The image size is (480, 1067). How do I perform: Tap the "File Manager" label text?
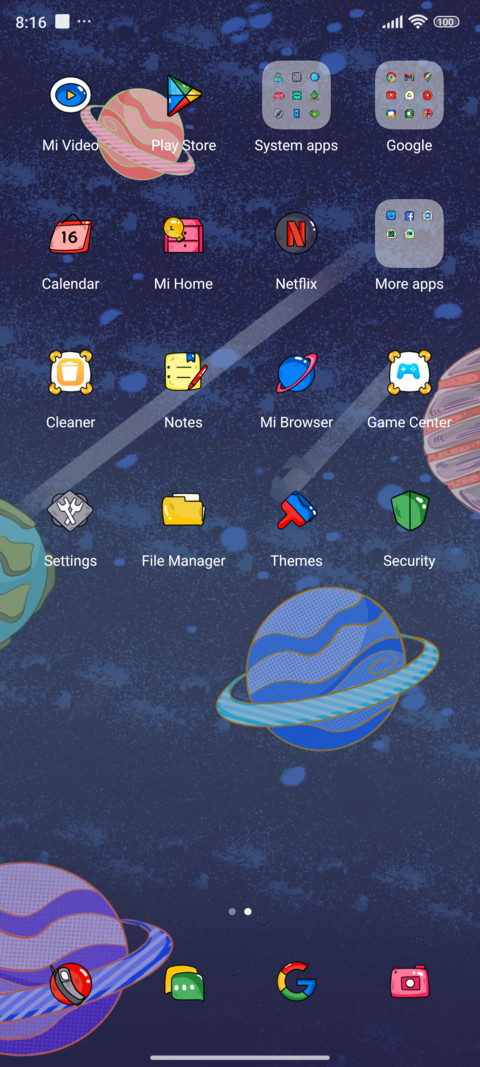183,561
